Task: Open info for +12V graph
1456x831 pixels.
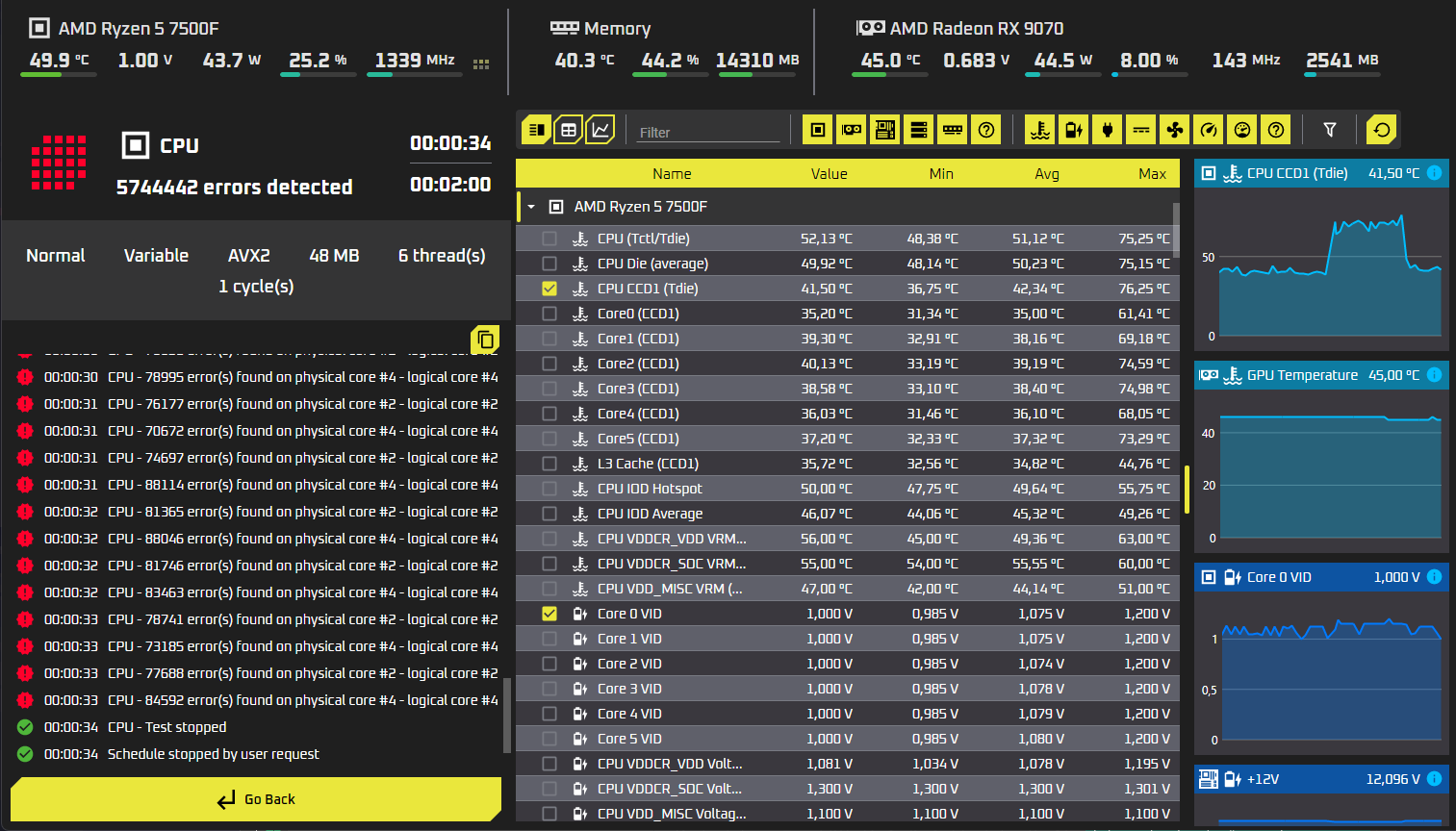Action: (x=1434, y=779)
